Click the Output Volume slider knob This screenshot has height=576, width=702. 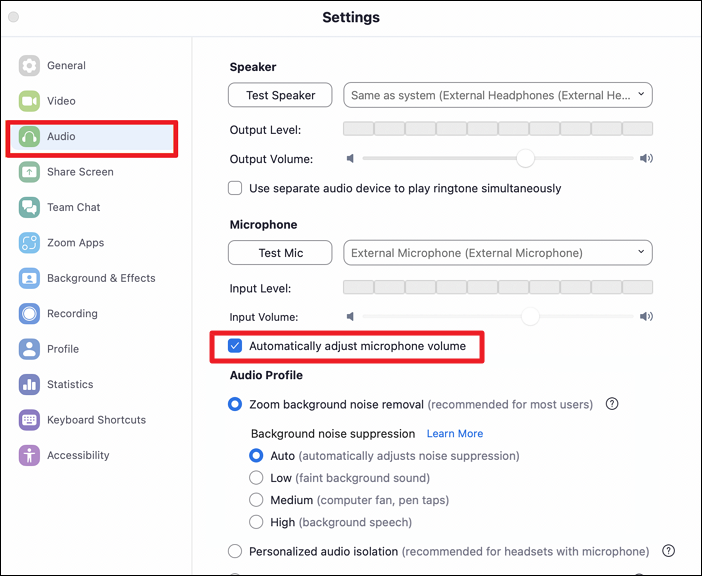(x=525, y=158)
